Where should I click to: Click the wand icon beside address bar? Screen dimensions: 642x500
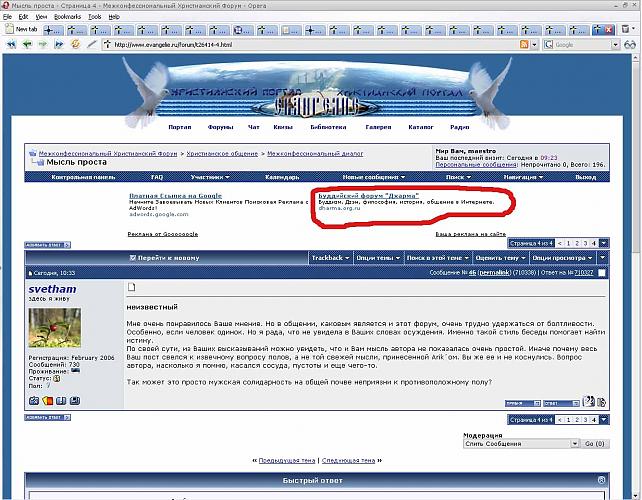[x=91, y=45]
